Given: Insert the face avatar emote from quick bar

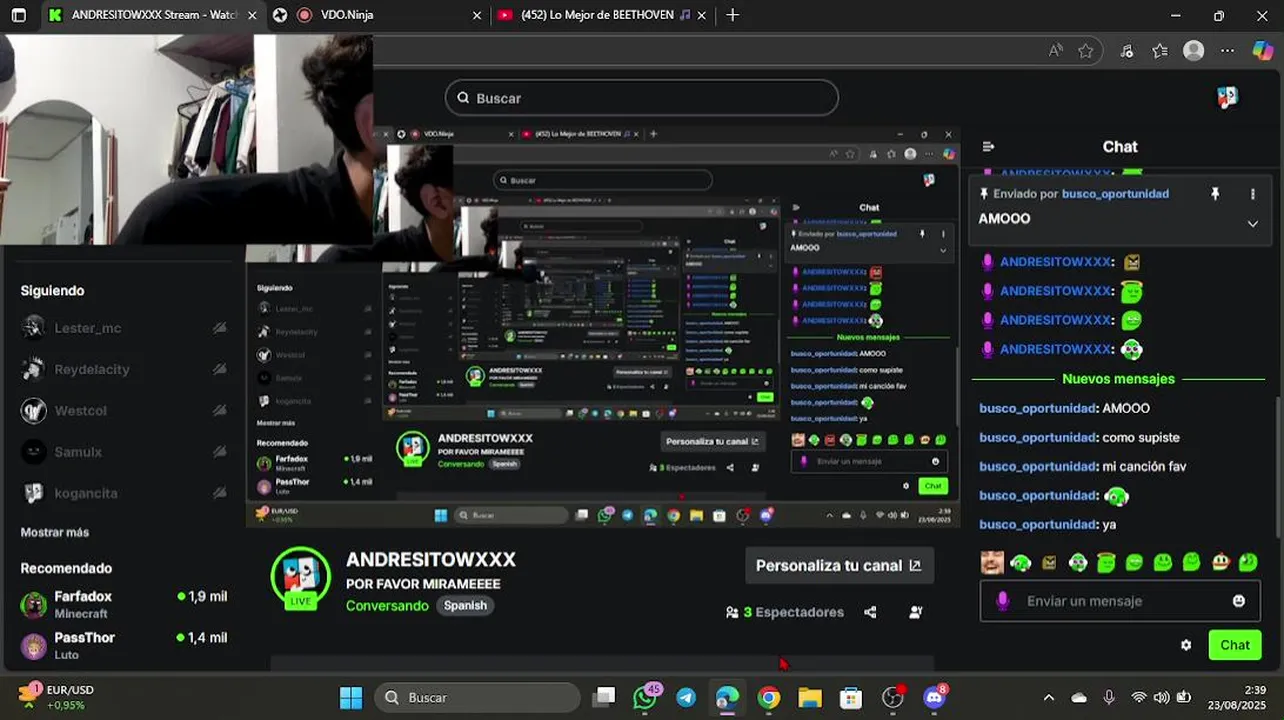Looking at the screenshot, I should point(991,562).
